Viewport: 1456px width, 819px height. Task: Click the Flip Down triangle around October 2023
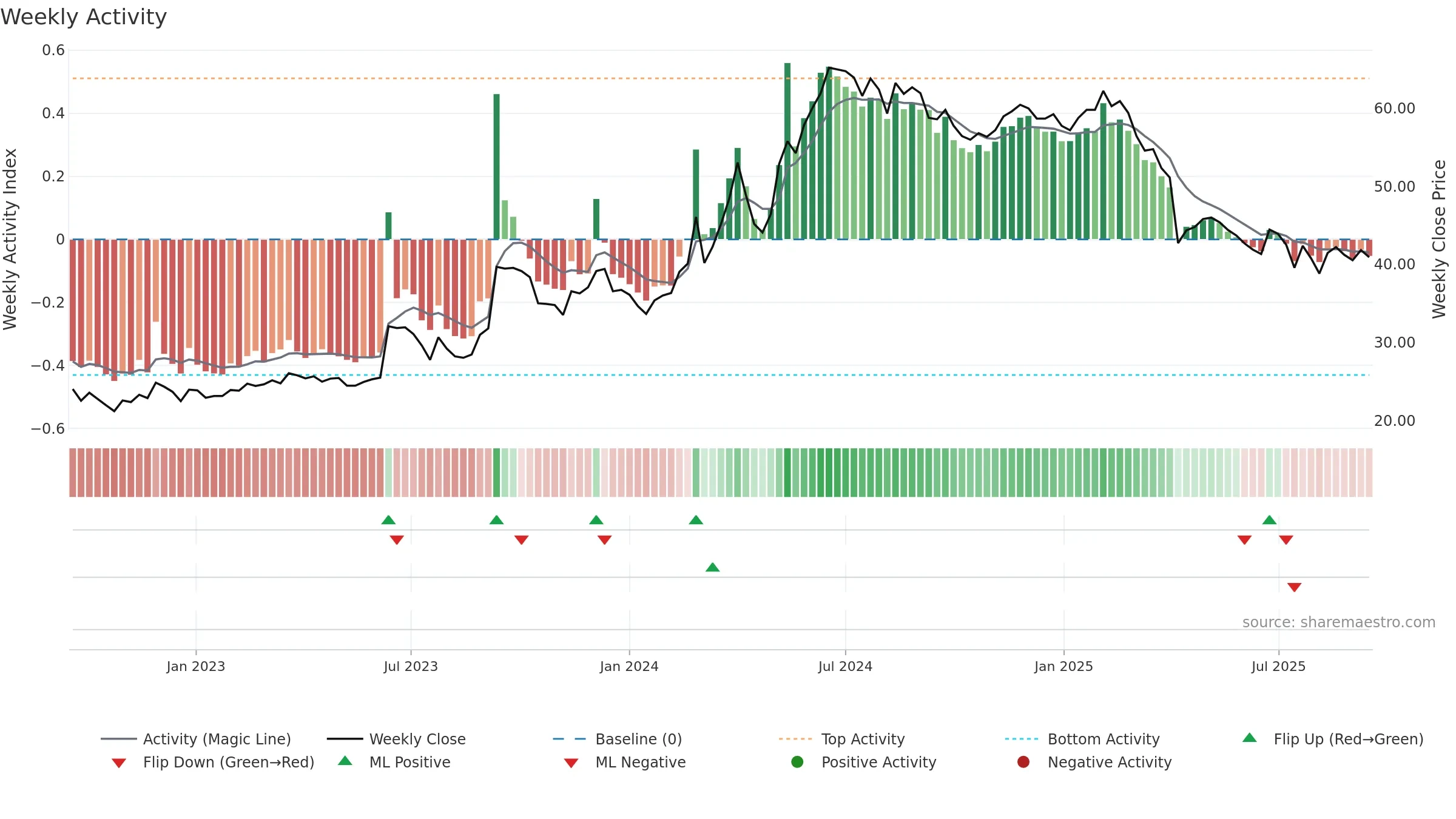[521, 540]
